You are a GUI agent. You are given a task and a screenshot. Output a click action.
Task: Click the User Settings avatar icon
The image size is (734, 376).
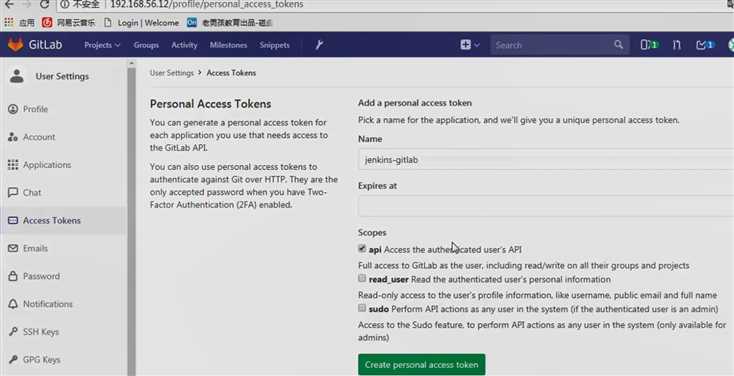[17, 76]
